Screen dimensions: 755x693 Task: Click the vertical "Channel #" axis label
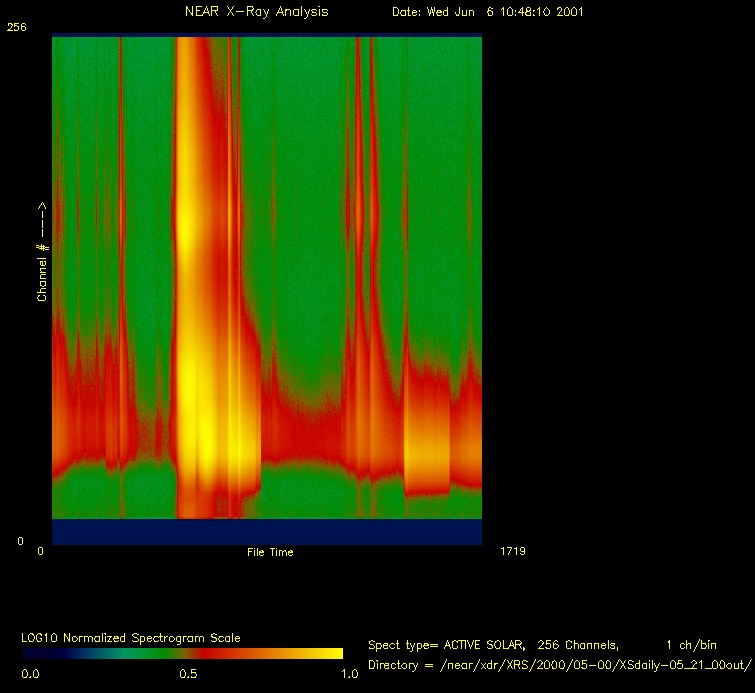pyautogui.click(x=42, y=252)
